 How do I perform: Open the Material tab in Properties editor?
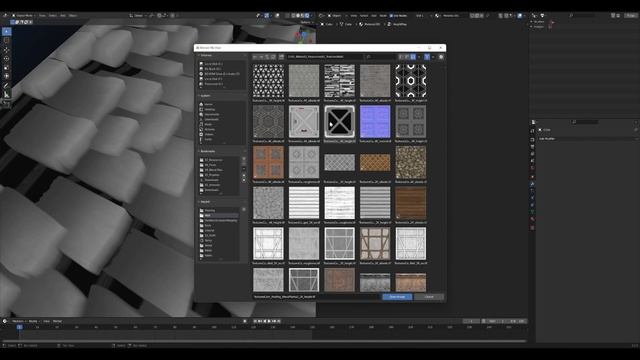click(x=532, y=219)
